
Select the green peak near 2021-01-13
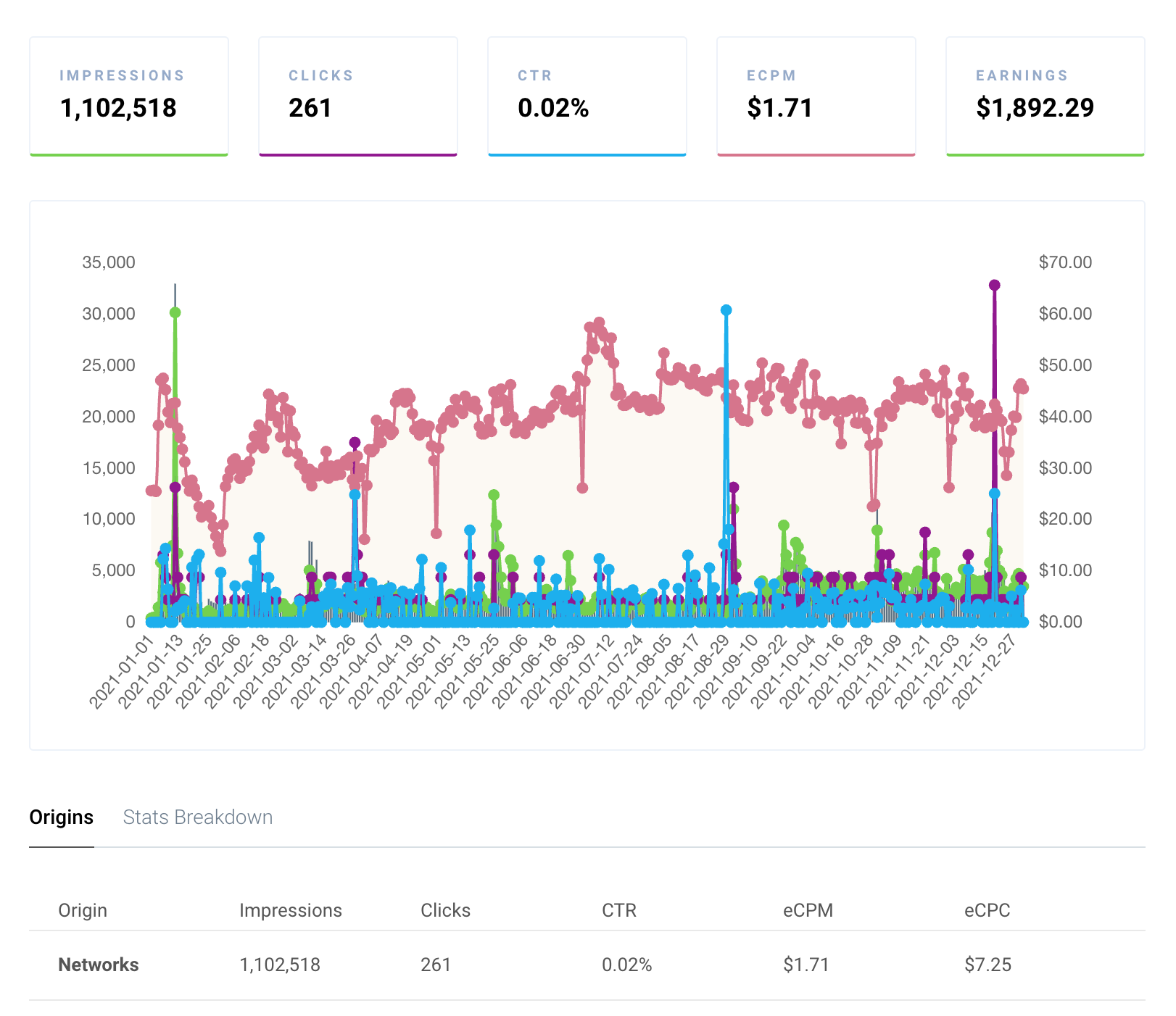(174, 313)
